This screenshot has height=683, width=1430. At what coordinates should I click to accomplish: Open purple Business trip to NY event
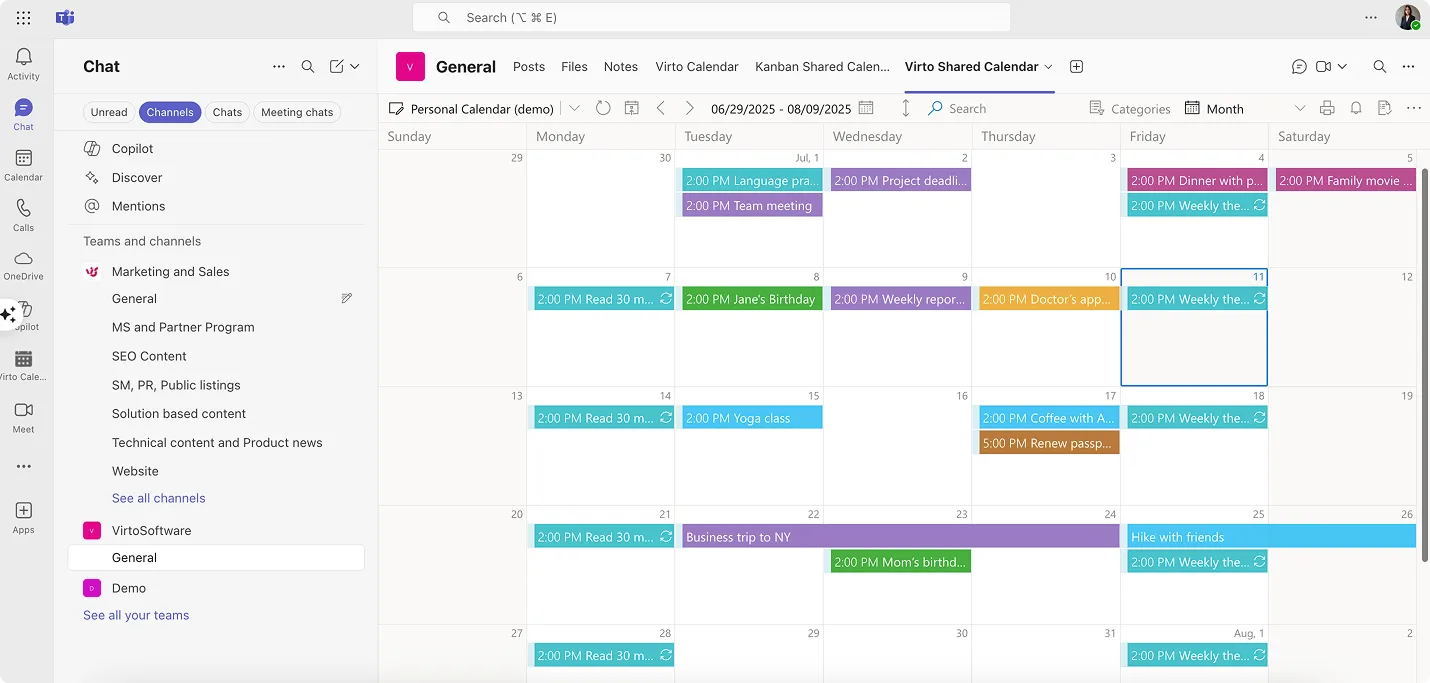(x=901, y=537)
